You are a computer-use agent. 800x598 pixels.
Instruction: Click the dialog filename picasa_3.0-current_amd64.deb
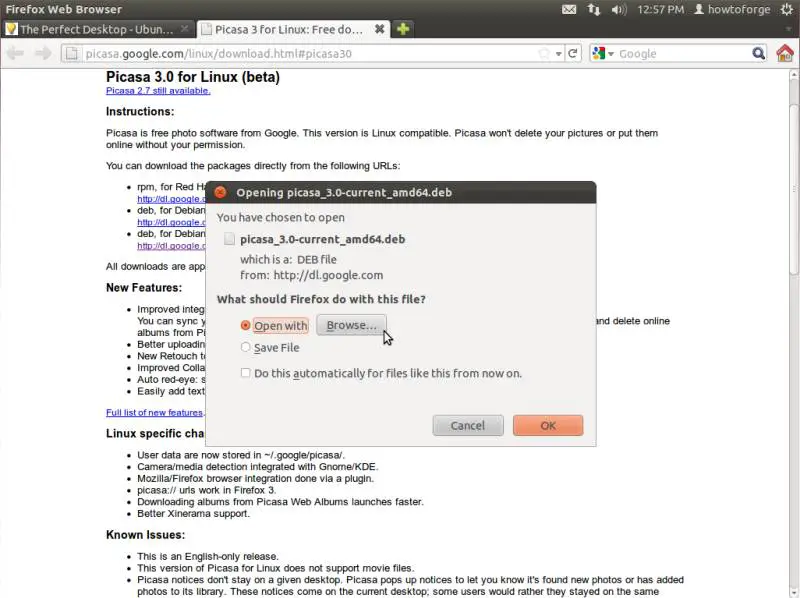click(322, 239)
